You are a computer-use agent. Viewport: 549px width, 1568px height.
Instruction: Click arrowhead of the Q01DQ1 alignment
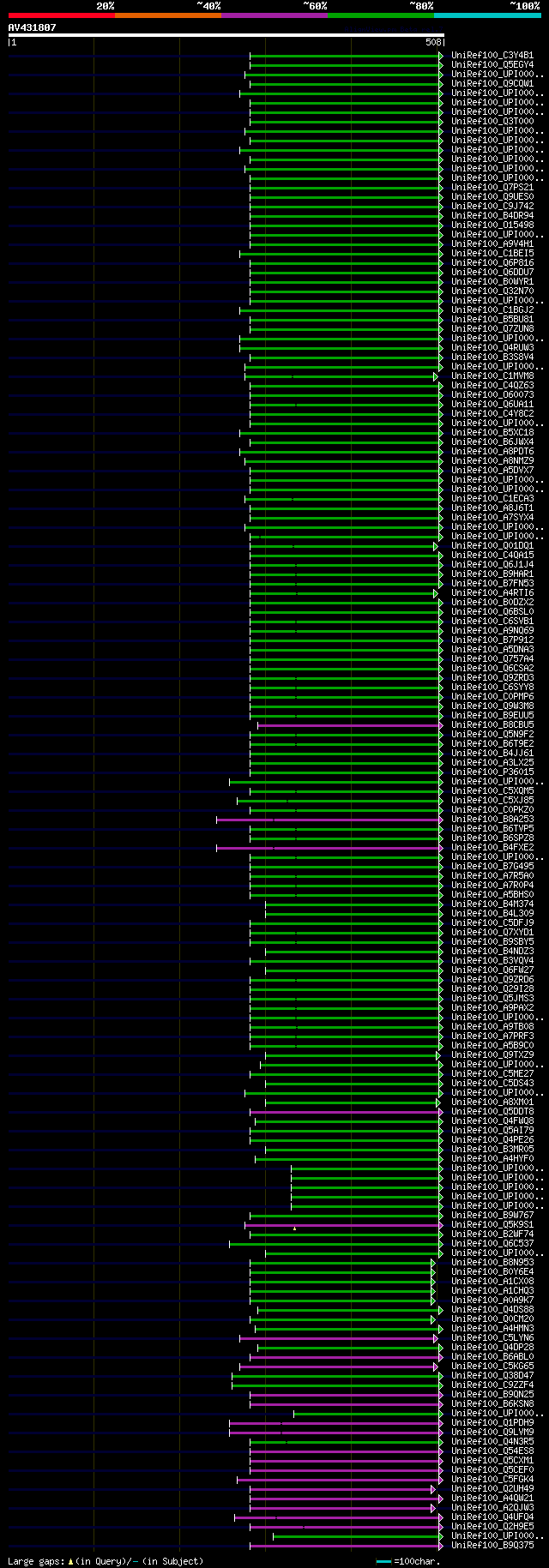click(436, 546)
